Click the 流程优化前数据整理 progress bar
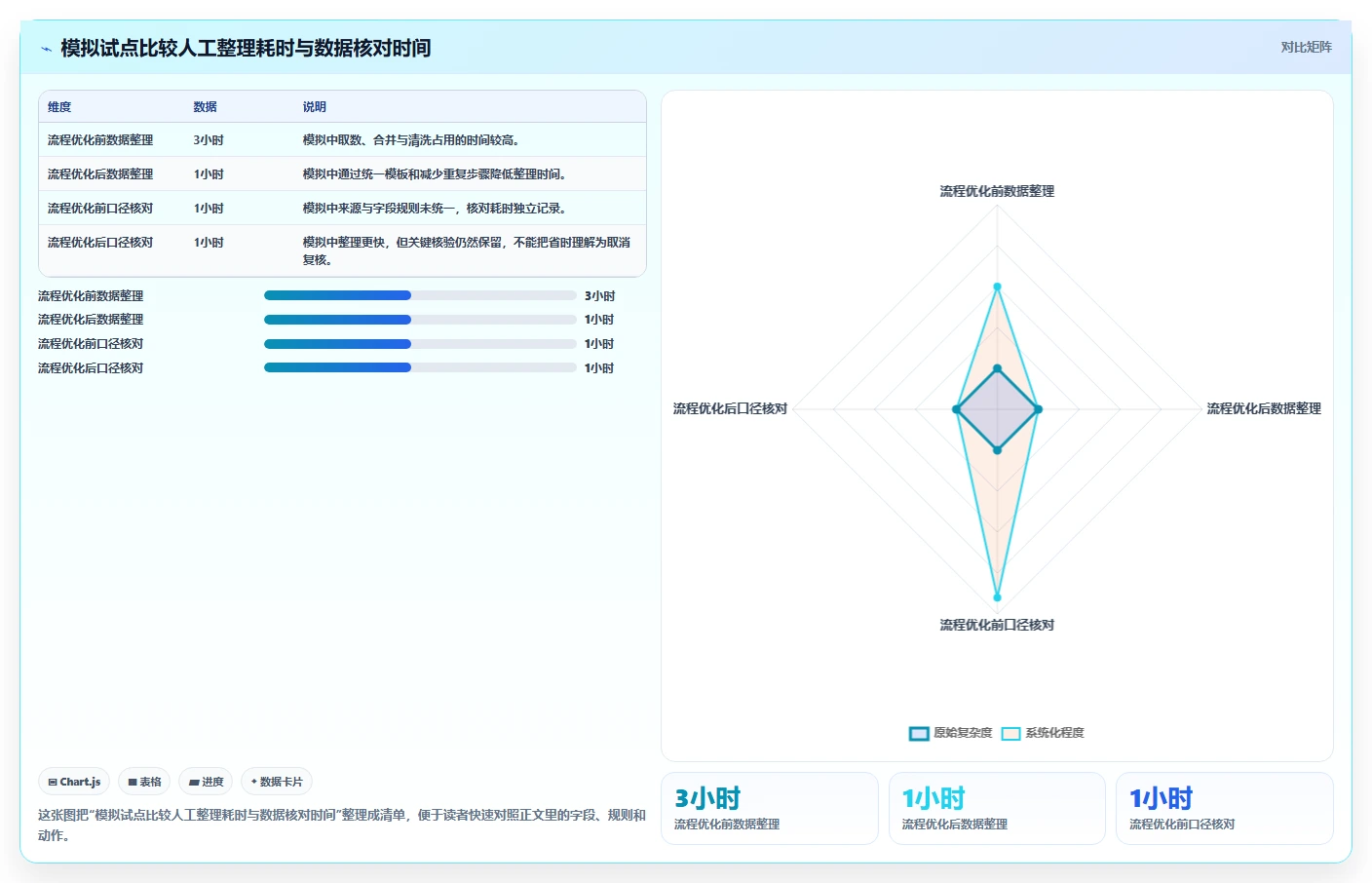 [420, 295]
